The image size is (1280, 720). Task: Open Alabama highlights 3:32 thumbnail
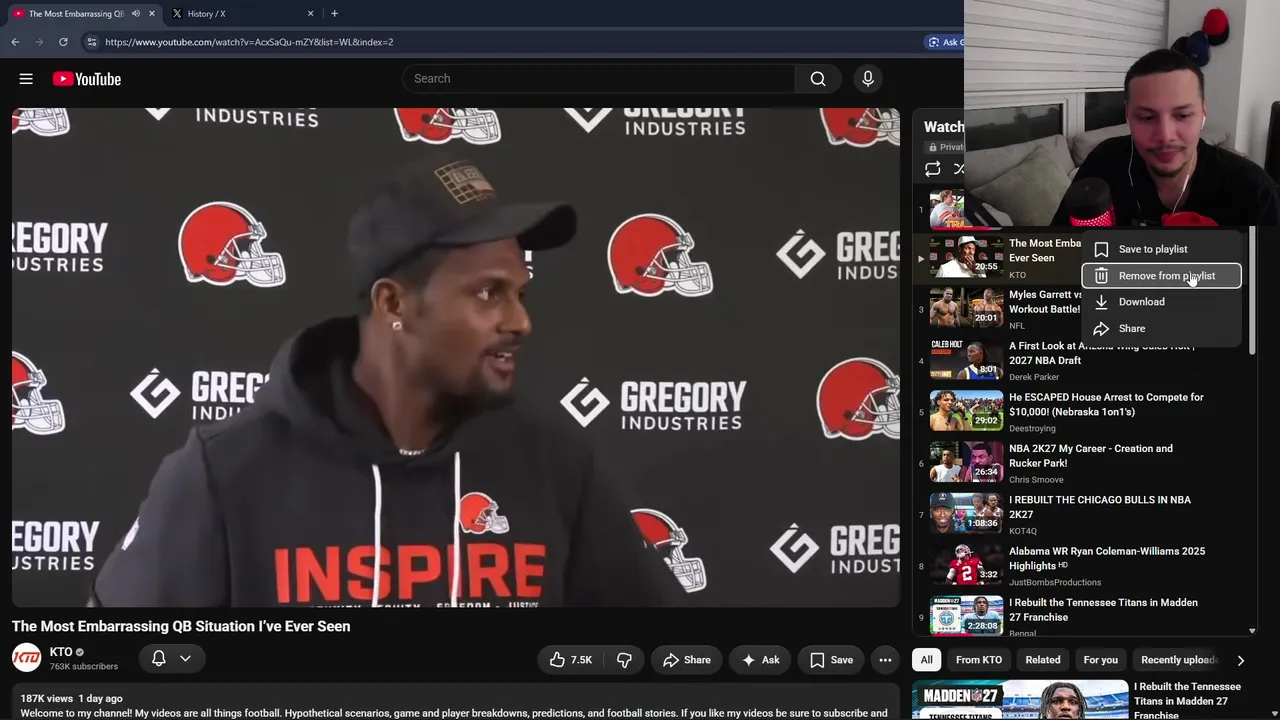[x=966, y=564]
